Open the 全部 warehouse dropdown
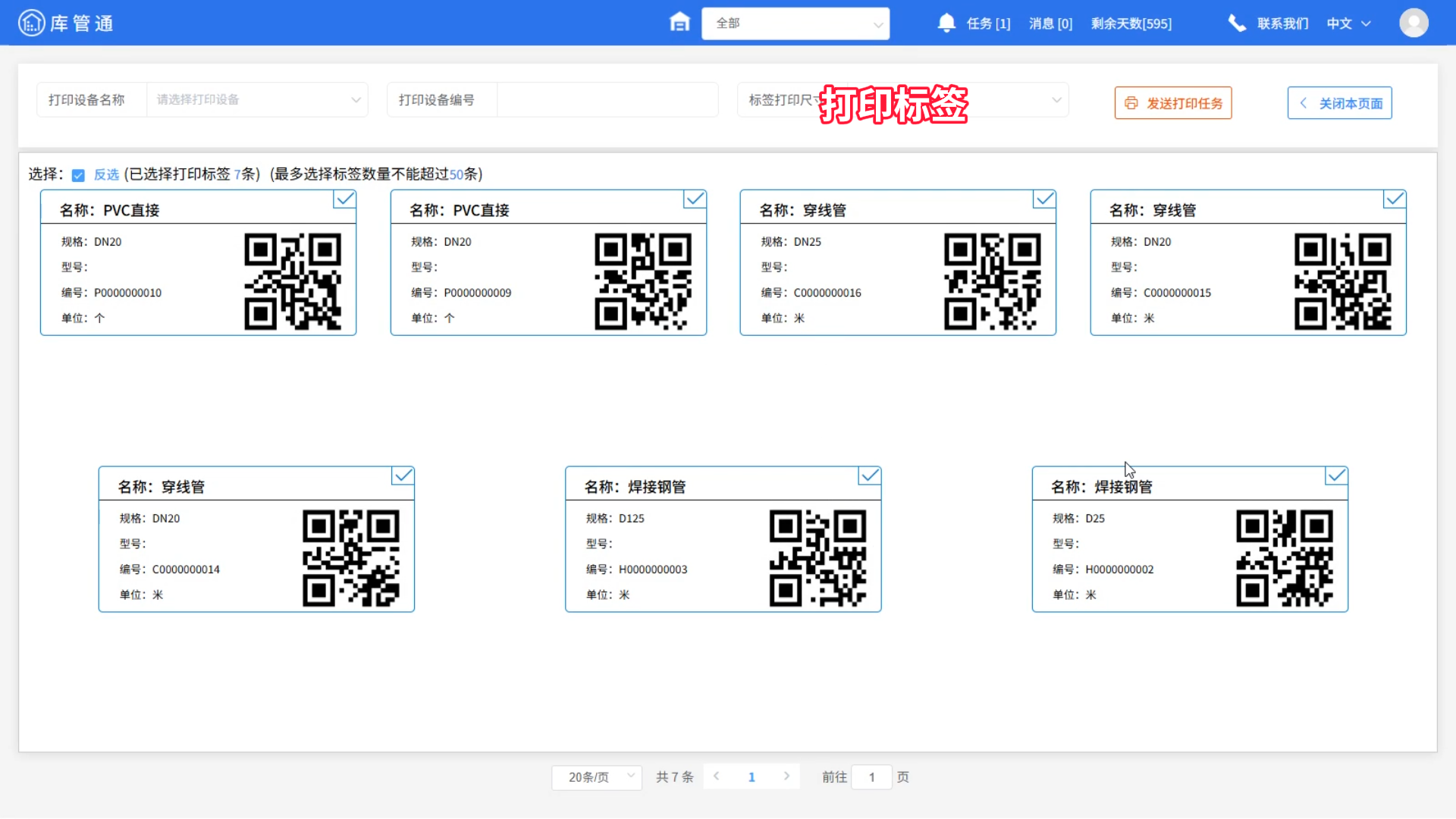 click(795, 24)
